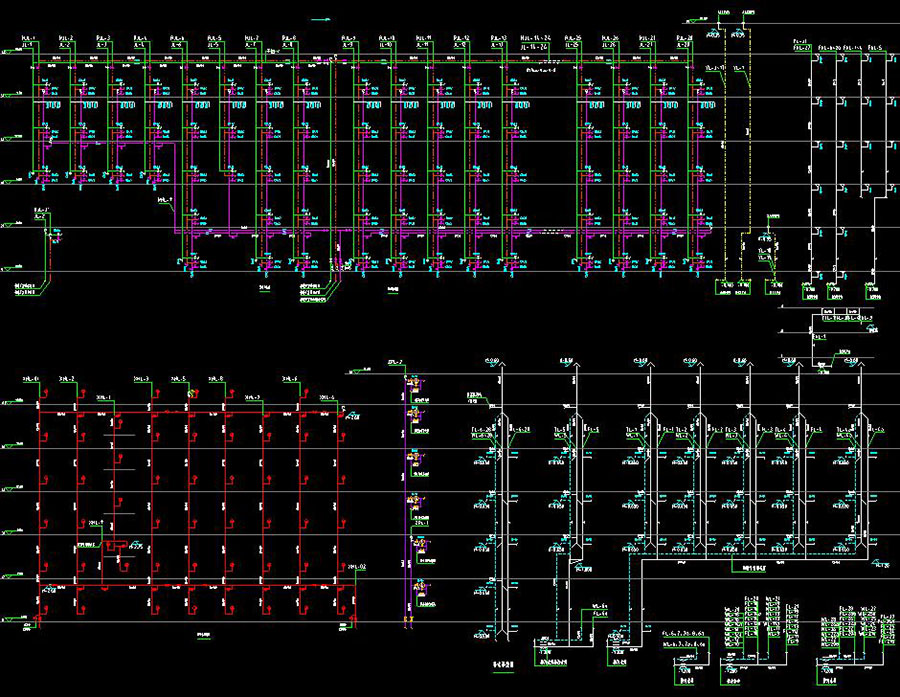
Task: Click the XHL-5 hydrant riser label
Action: (x=178, y=379)
